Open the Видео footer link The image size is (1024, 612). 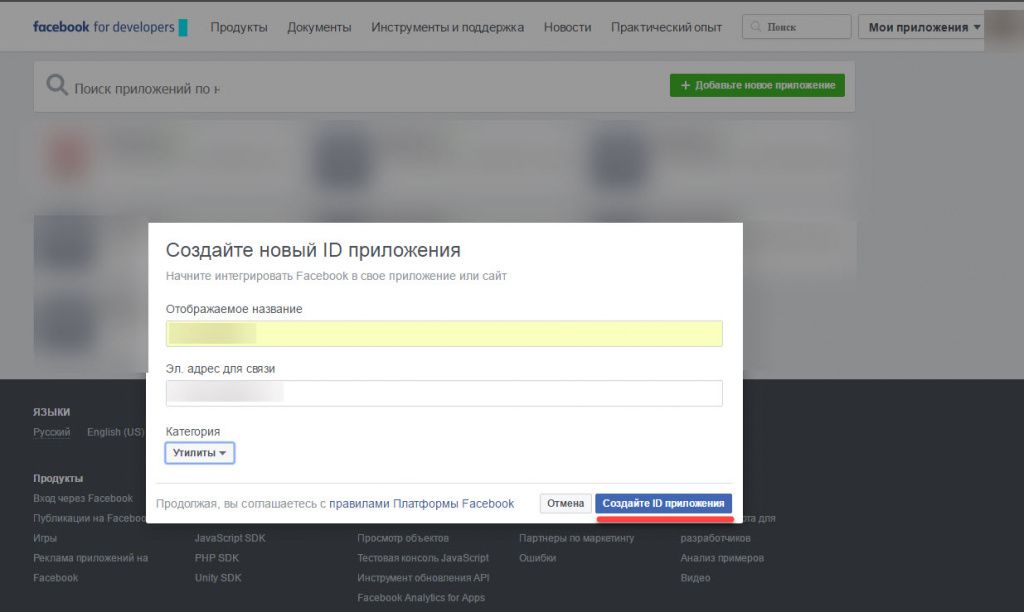[696, 577]
